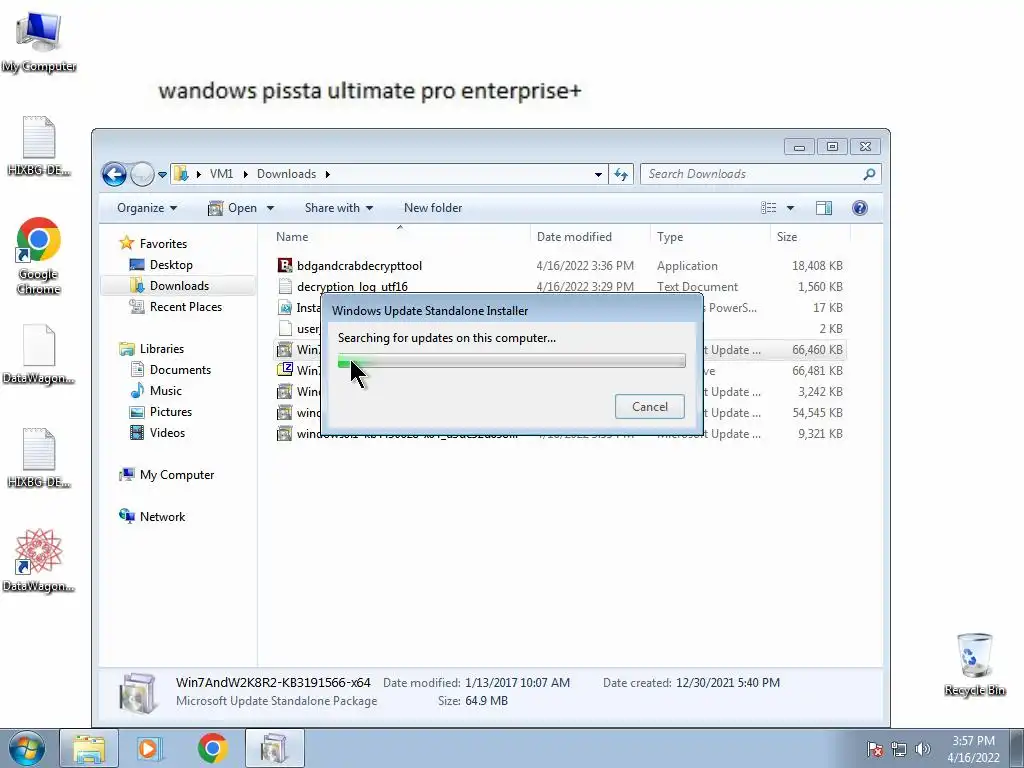Select the 9,321 KB windows8.1 update file
The width and height of the screenshot is (1024, 768).
(561, 434)
